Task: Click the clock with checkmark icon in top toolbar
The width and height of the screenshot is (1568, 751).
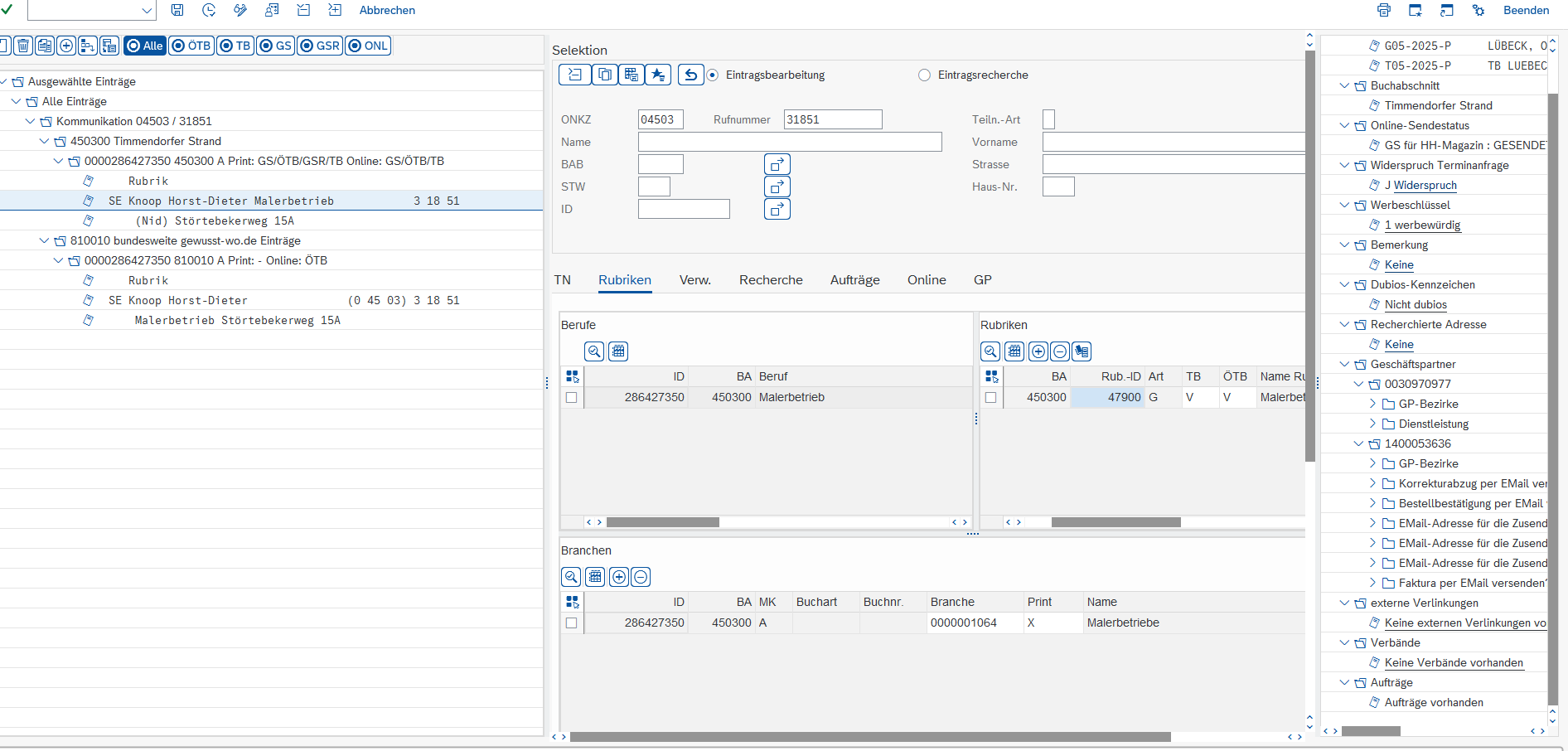Action: click(x=209, y=10)
